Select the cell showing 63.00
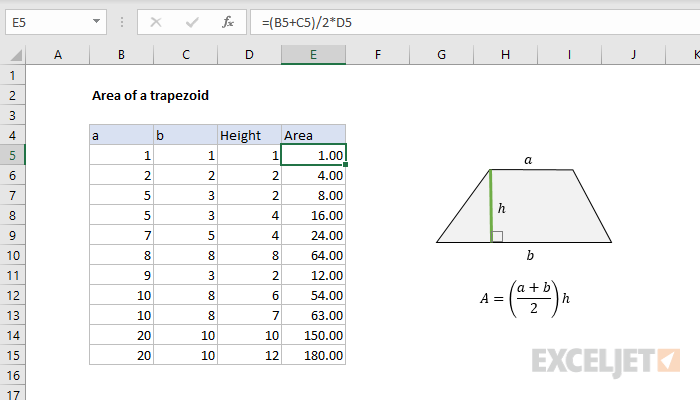700x400 pixels. pyautogui.click(x=313, y=315)
